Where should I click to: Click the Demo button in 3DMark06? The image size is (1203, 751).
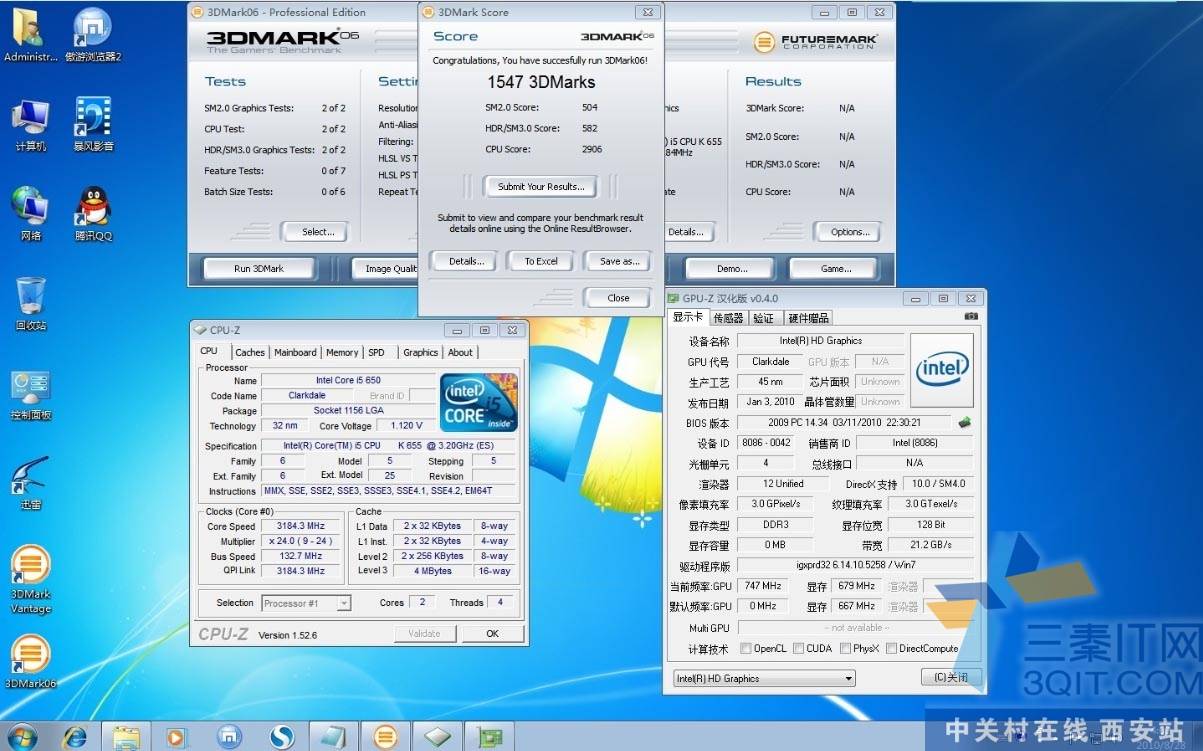732,268
